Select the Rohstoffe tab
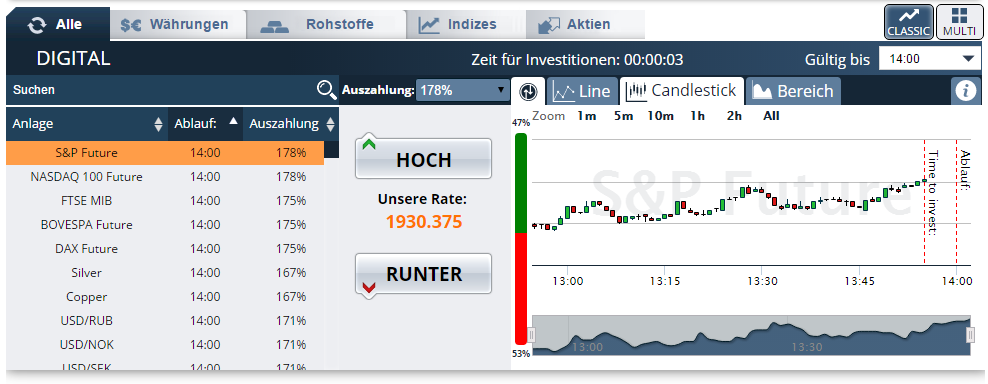This screenshot has height=384, width=988. [325, 25]
